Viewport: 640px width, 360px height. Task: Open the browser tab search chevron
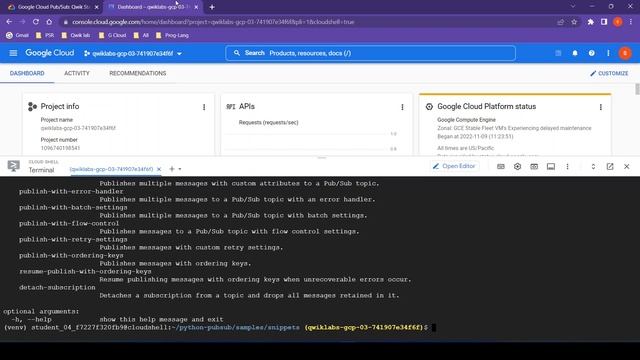(x=573, y=7)
